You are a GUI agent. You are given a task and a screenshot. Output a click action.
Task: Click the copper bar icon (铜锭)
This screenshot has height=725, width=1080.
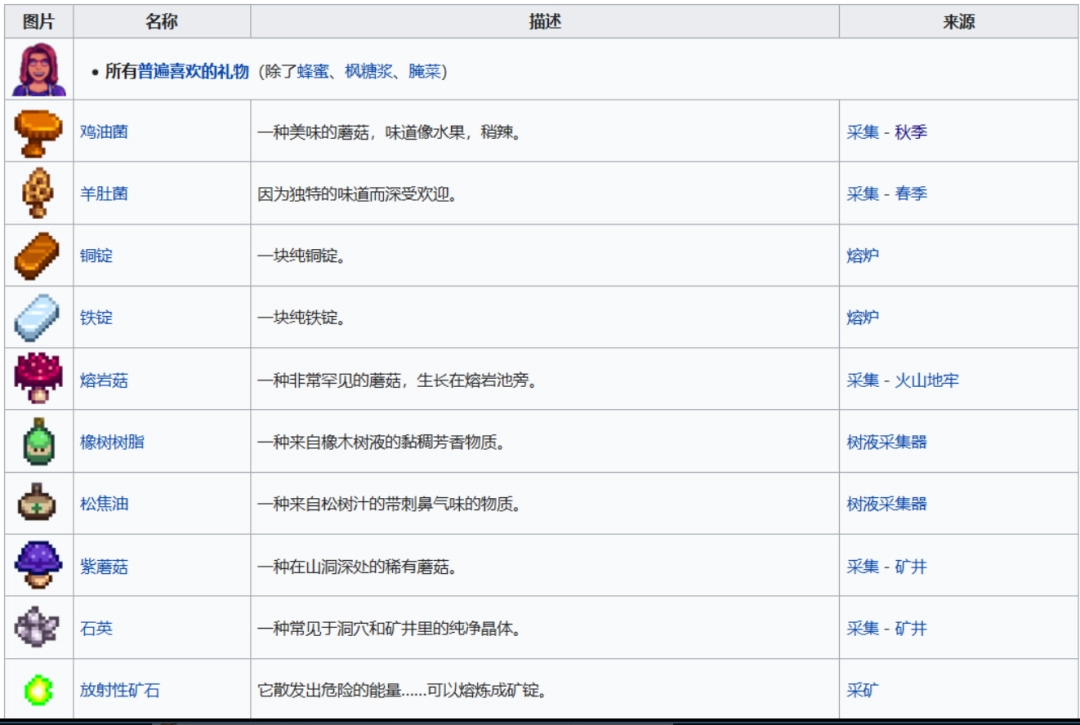[37, 255]
